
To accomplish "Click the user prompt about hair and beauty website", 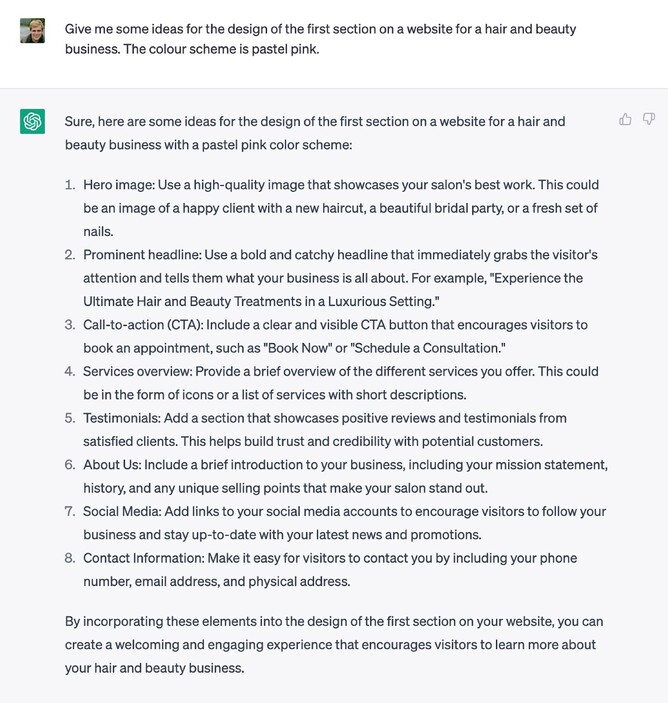I will point(320,38).
